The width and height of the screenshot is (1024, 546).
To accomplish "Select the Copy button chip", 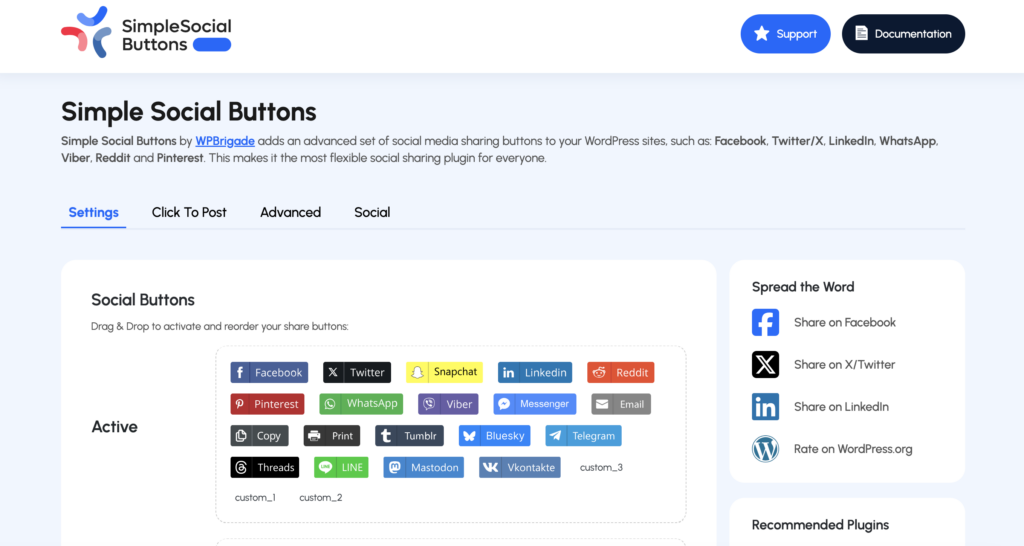I will [259, 436].
